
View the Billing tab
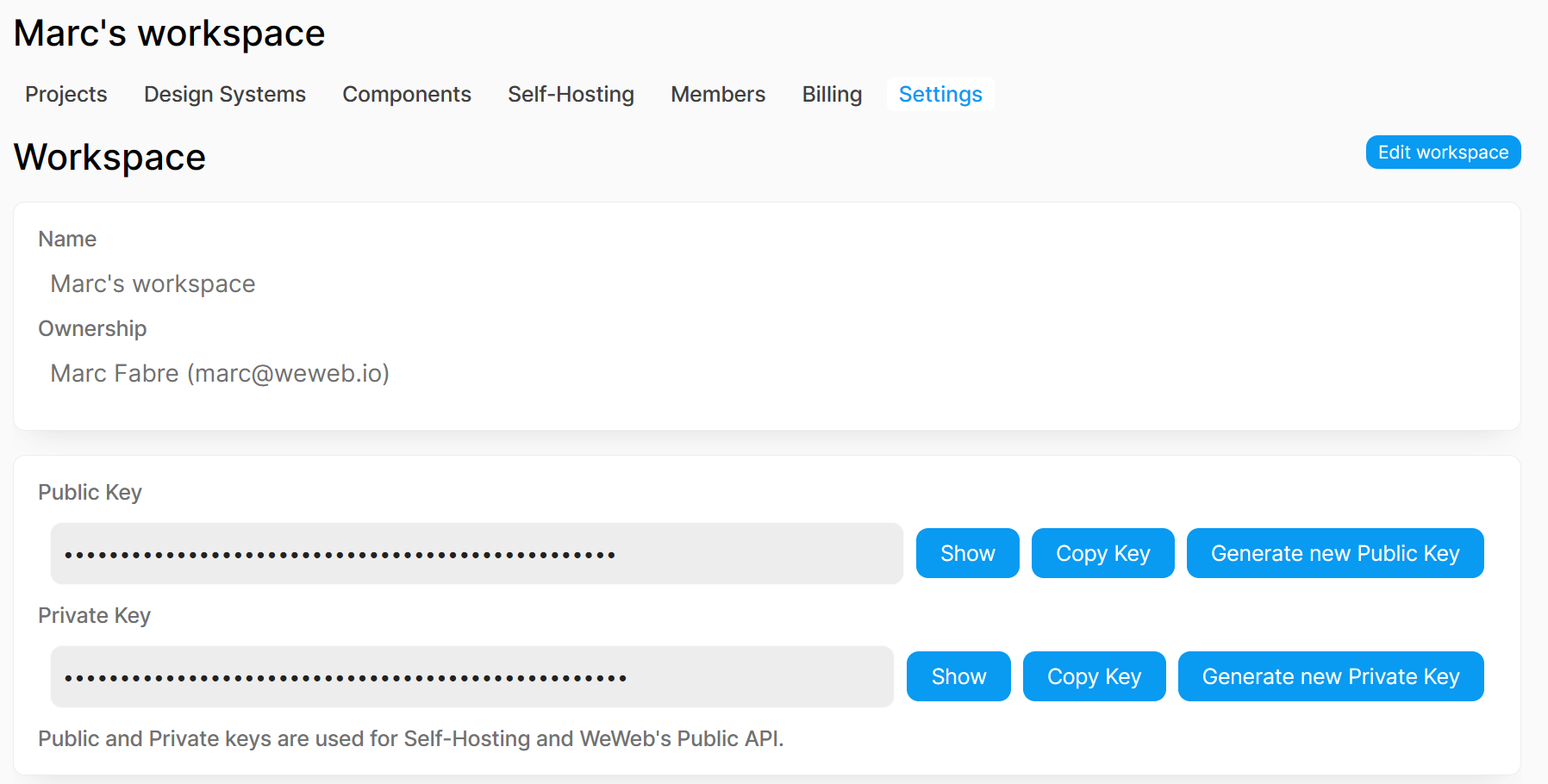click(831, 95)
